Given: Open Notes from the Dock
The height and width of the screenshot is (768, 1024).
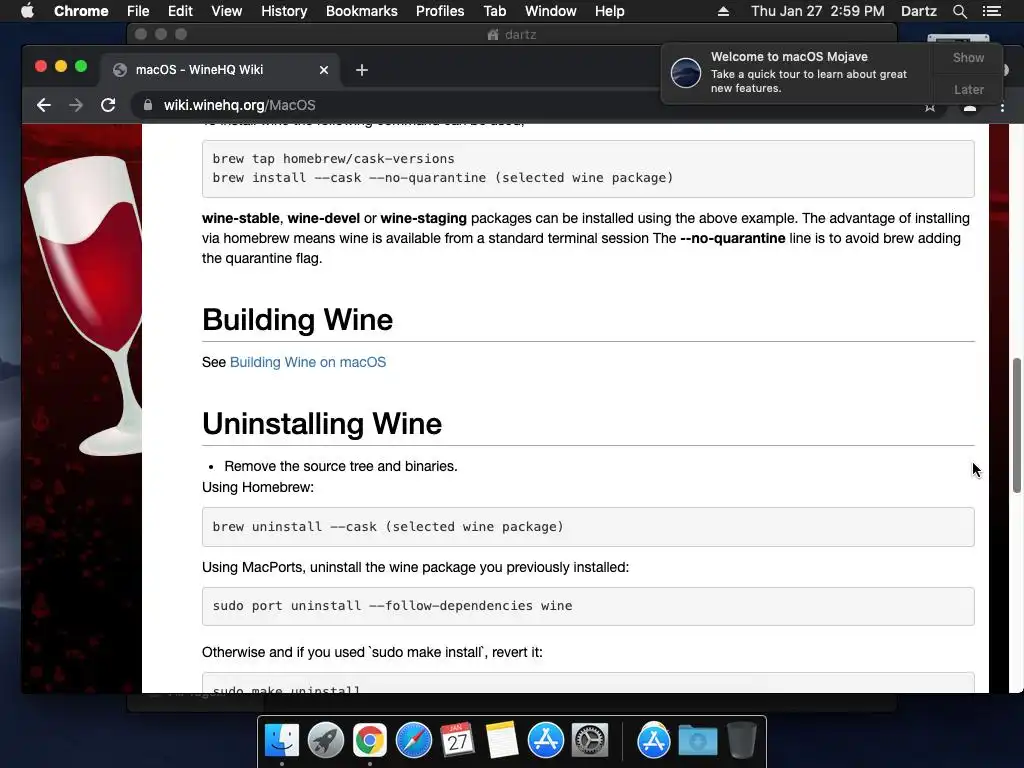Looking at the screenshot, I should click(502, 741).
